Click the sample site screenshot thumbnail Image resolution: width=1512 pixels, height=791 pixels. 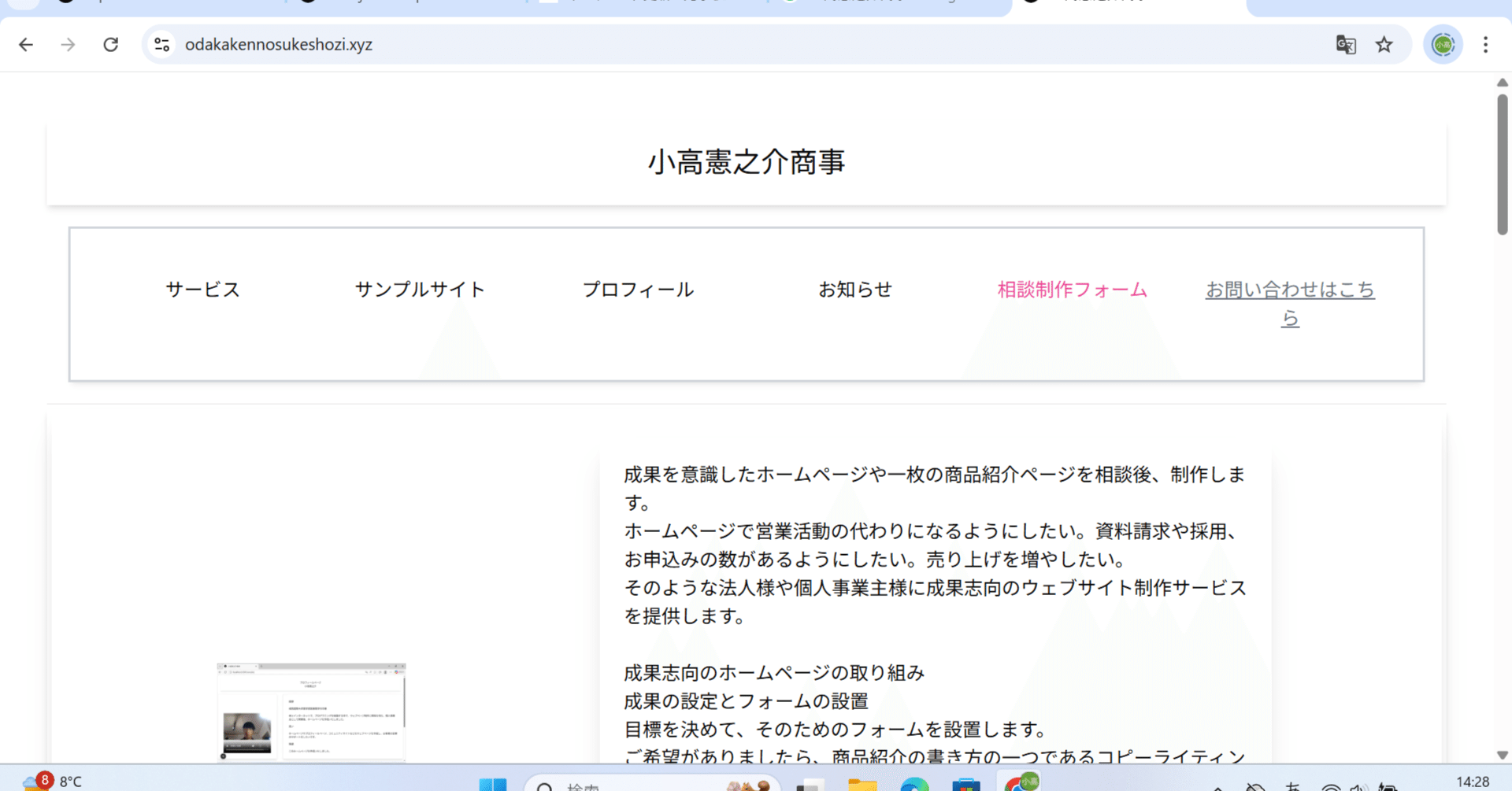(311, 712)
